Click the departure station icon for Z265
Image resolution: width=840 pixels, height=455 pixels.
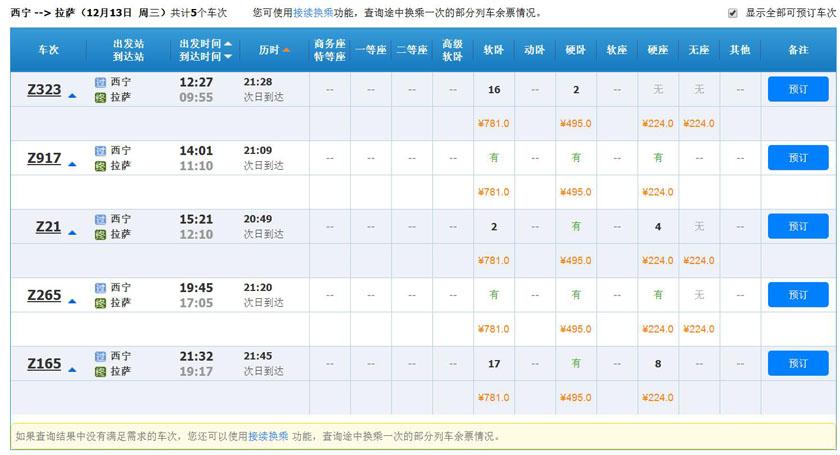(x=100, y=288)
